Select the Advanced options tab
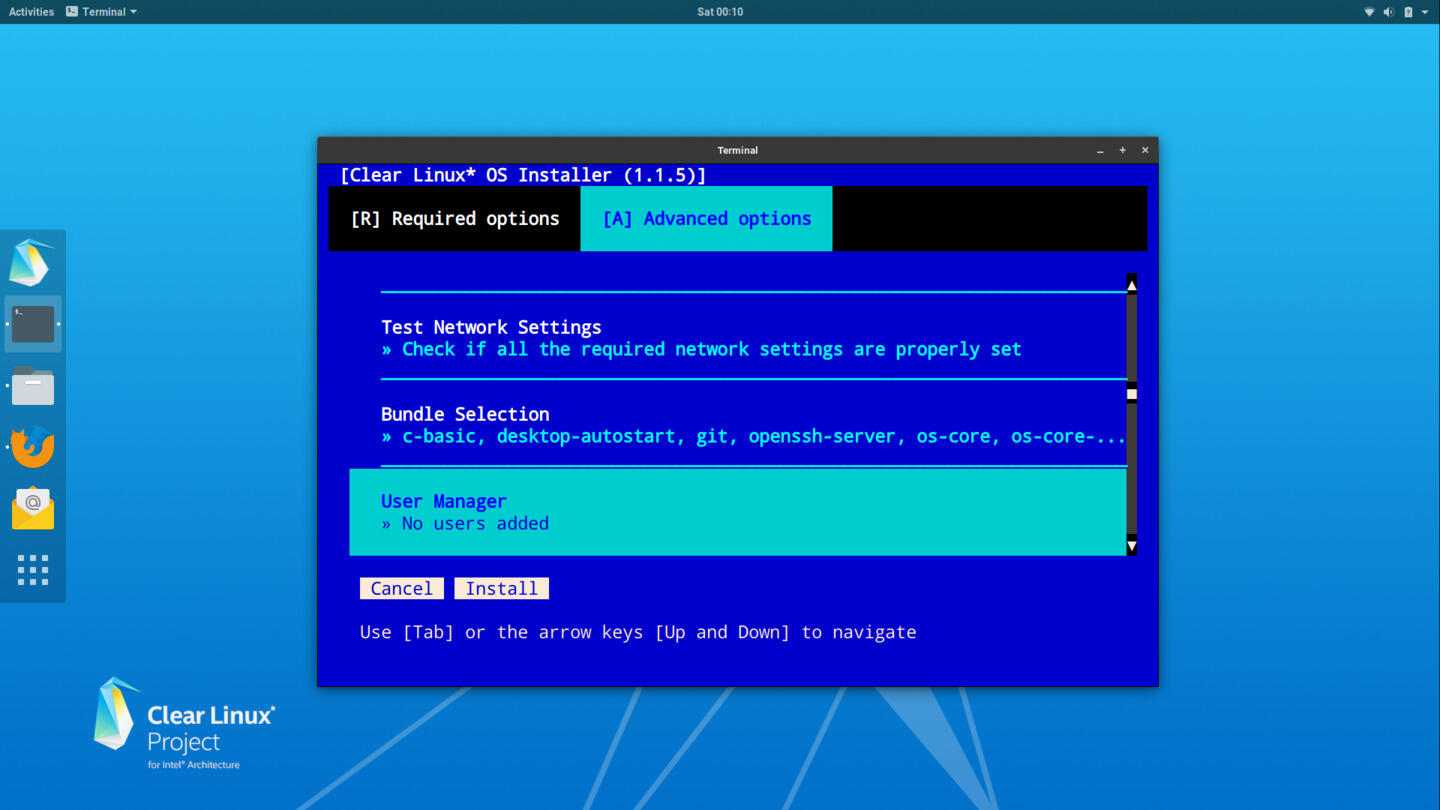Screen dimensions: 1440x810 pyautogui.click(x=706, y=218)
